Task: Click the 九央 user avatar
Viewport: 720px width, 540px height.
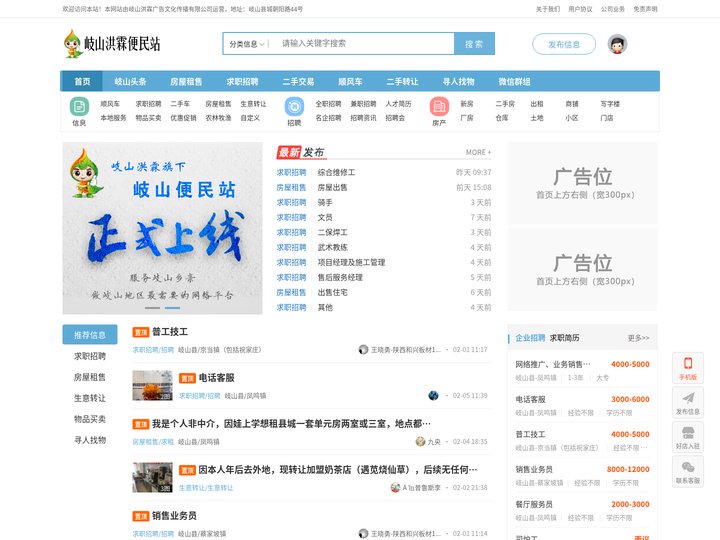Action: pyautogui.click(x=420, y=441)
